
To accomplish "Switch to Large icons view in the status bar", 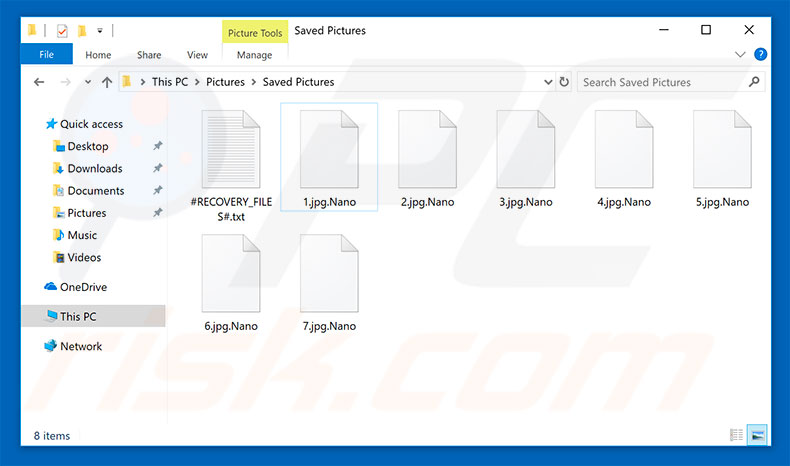I will (757, 435).
